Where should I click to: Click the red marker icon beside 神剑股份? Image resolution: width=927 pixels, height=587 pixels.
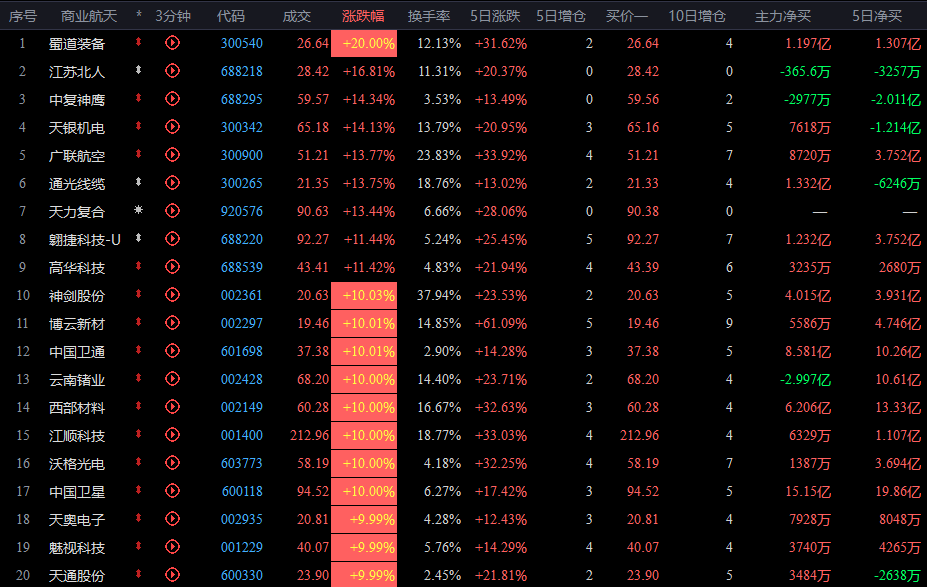pyautogui.click(x=139, y=296)
